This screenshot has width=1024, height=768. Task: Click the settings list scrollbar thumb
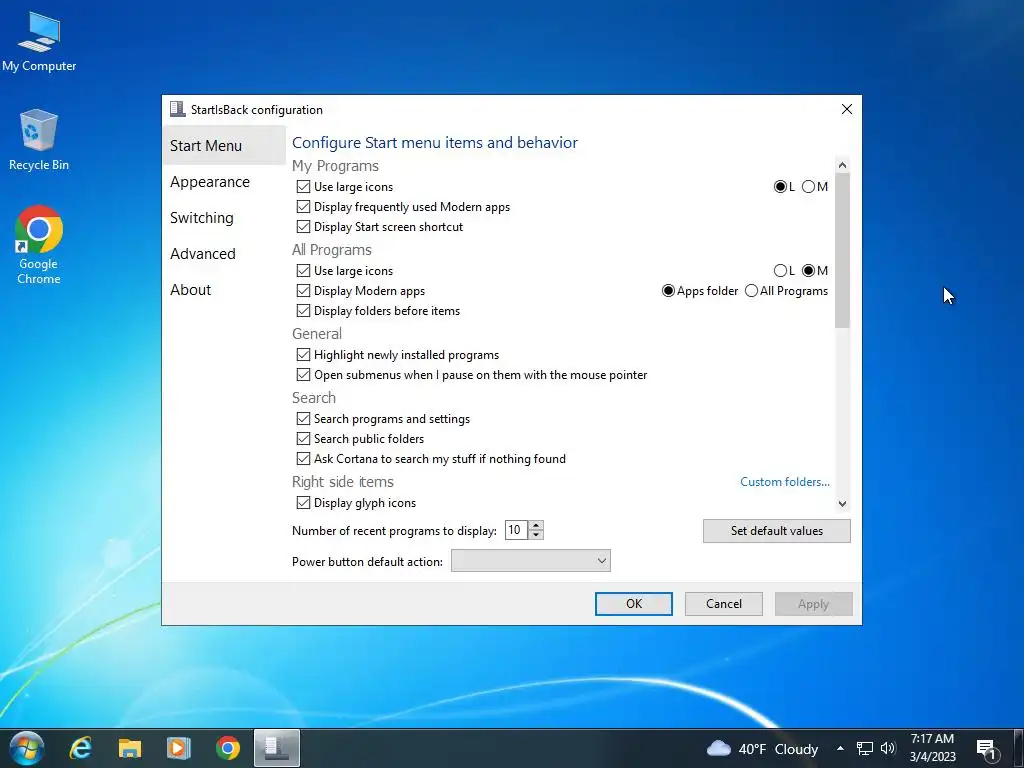[842, 251]
